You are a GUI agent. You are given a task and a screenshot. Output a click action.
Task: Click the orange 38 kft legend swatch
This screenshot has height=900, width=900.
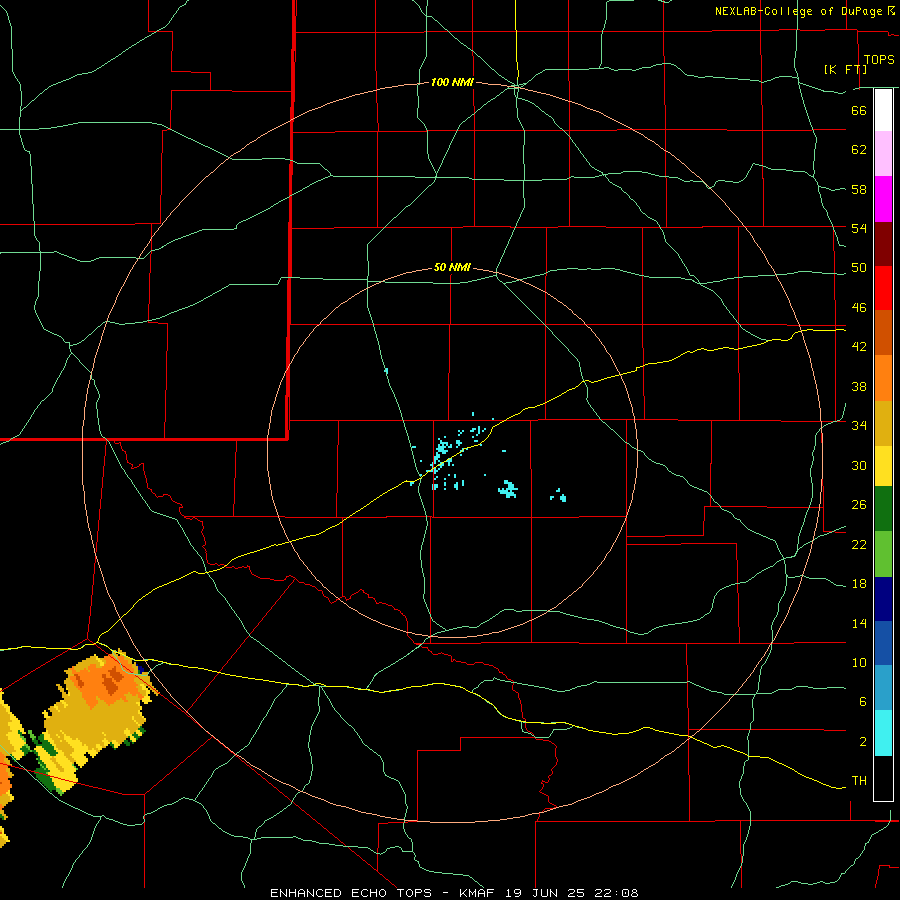(883, 378)
